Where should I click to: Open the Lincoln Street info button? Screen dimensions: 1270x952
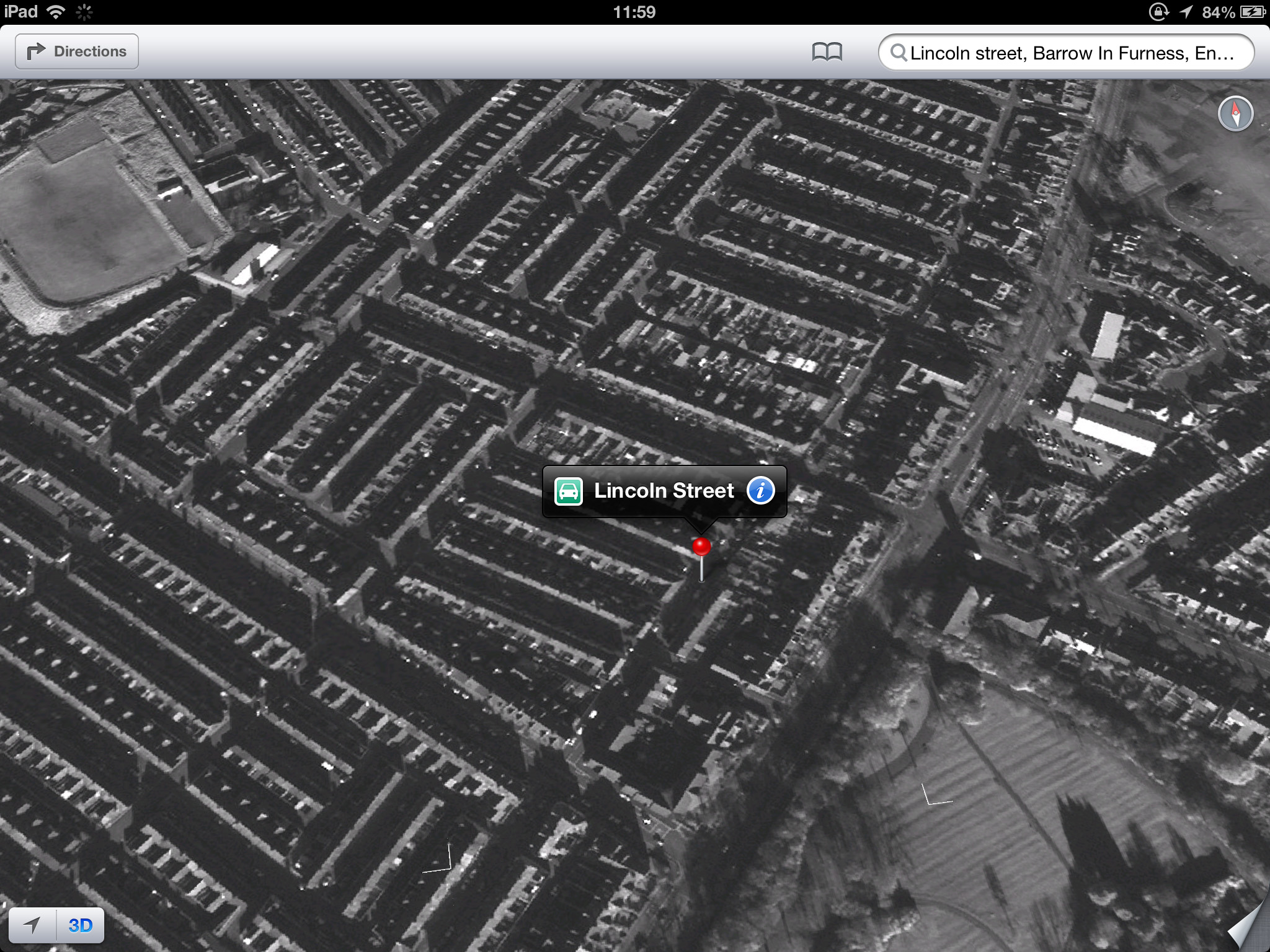coord(760,490)
